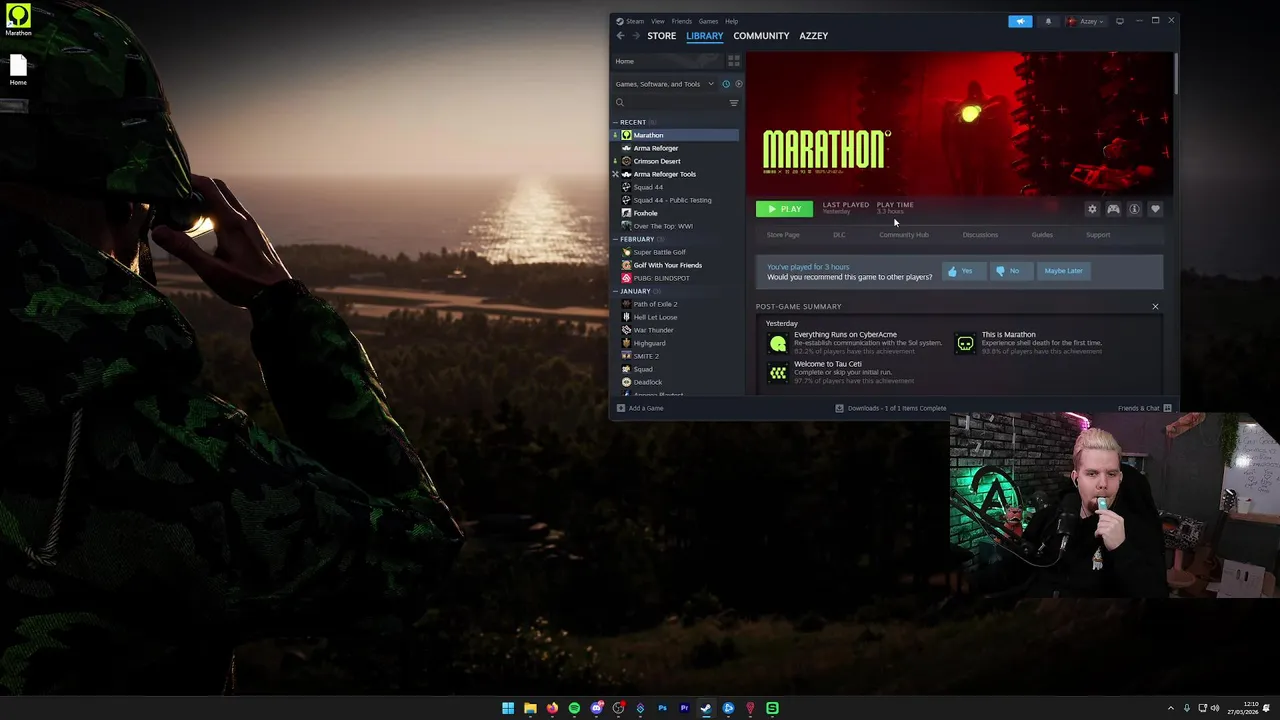Switch library to grid collections view
The width and height of the screenshot is (1280, 720).
click(733, 61)
